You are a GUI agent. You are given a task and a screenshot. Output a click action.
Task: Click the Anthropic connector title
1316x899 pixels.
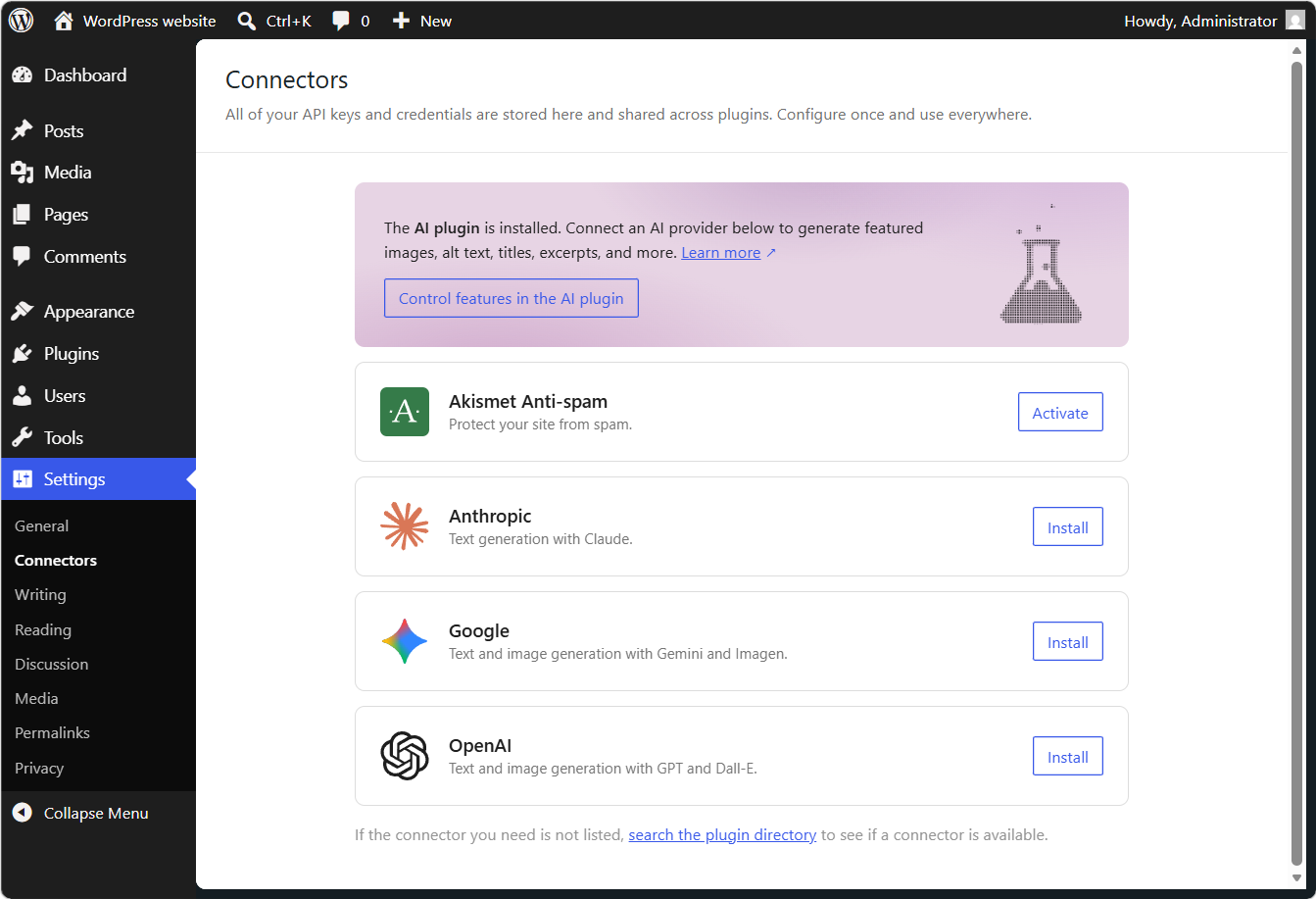490,516
